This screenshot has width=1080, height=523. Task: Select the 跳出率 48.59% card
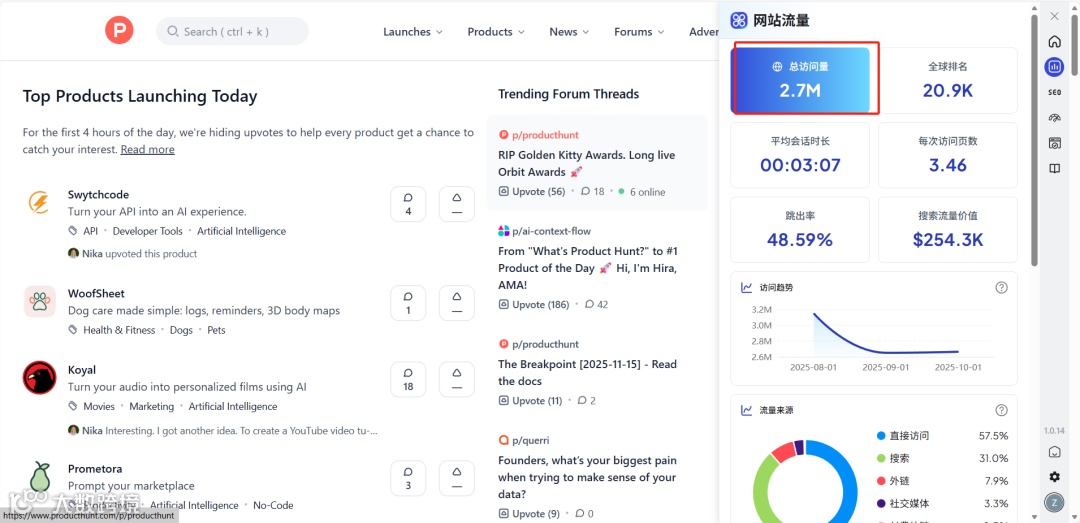click(x=800, y=229)
